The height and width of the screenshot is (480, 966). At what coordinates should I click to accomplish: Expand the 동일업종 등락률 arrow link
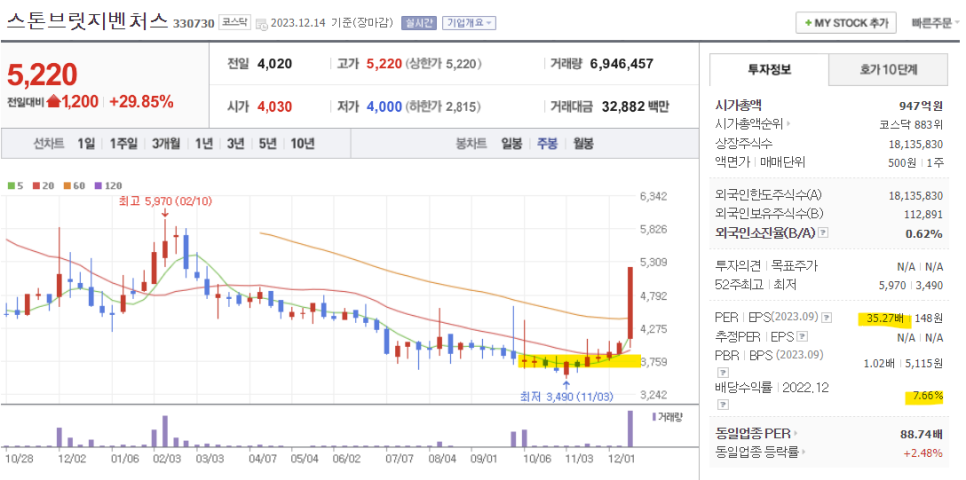pos(805,452)
